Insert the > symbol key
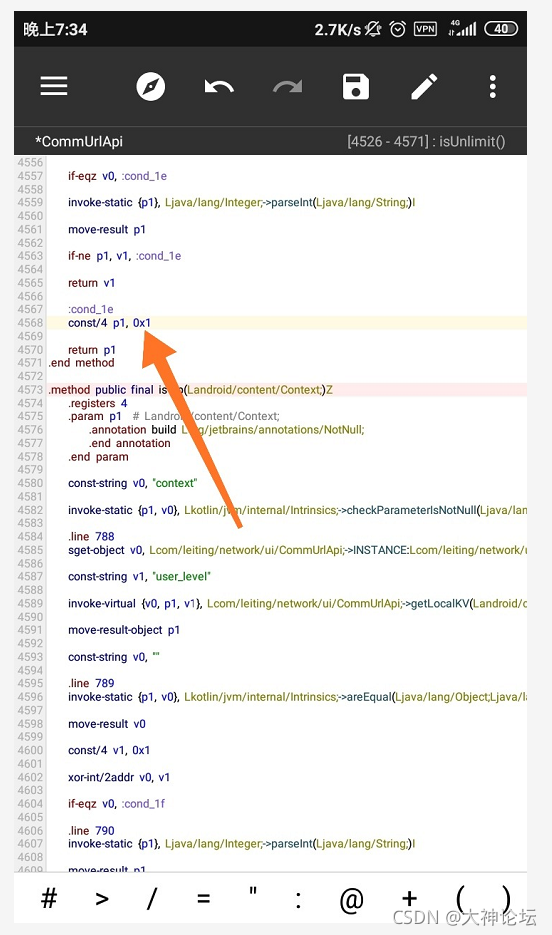The width and height of the screenshot is (552, 935). [102, 898]
